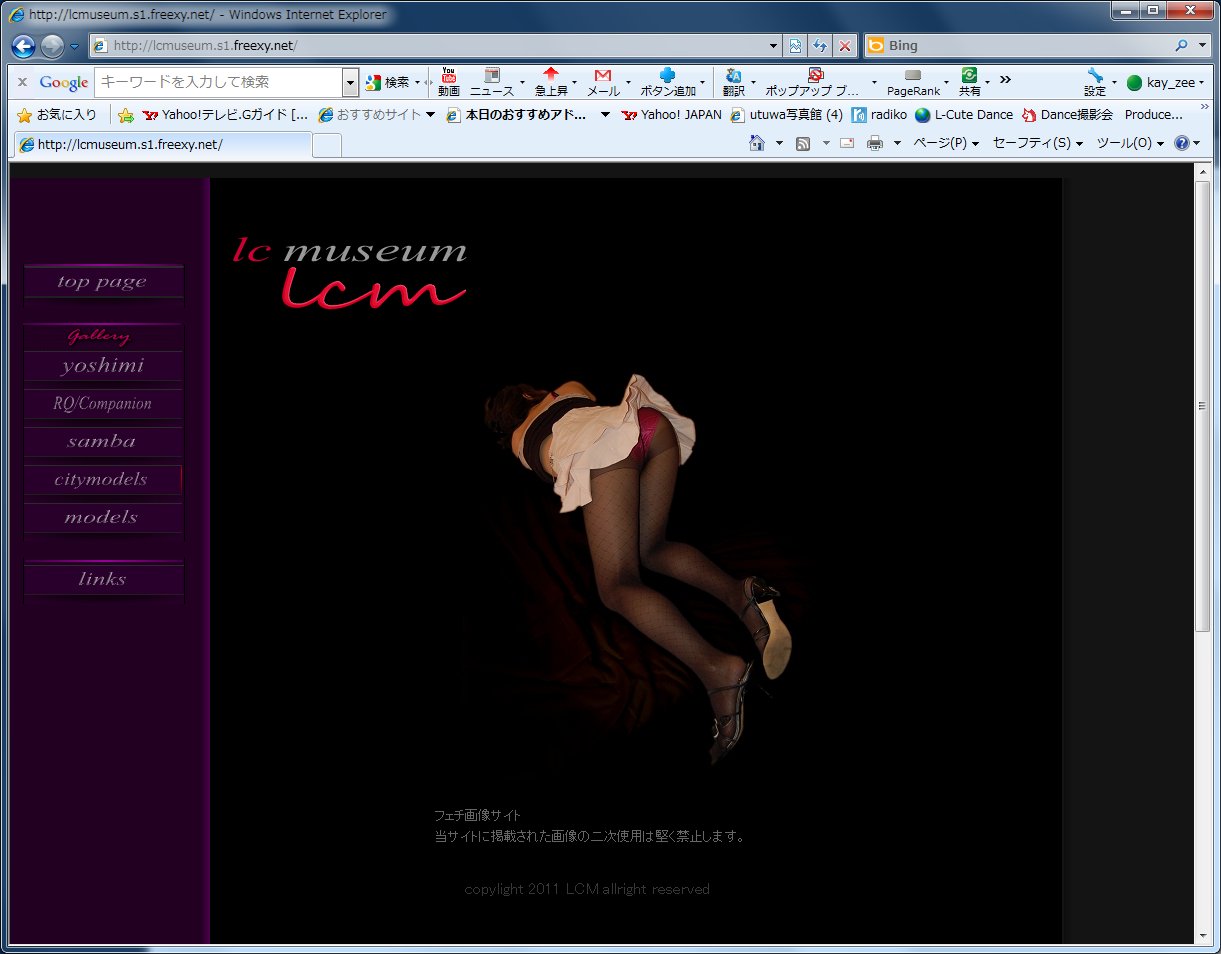
Task: Expand the address bar URL dropdown
Action: [x=773, y=46]
